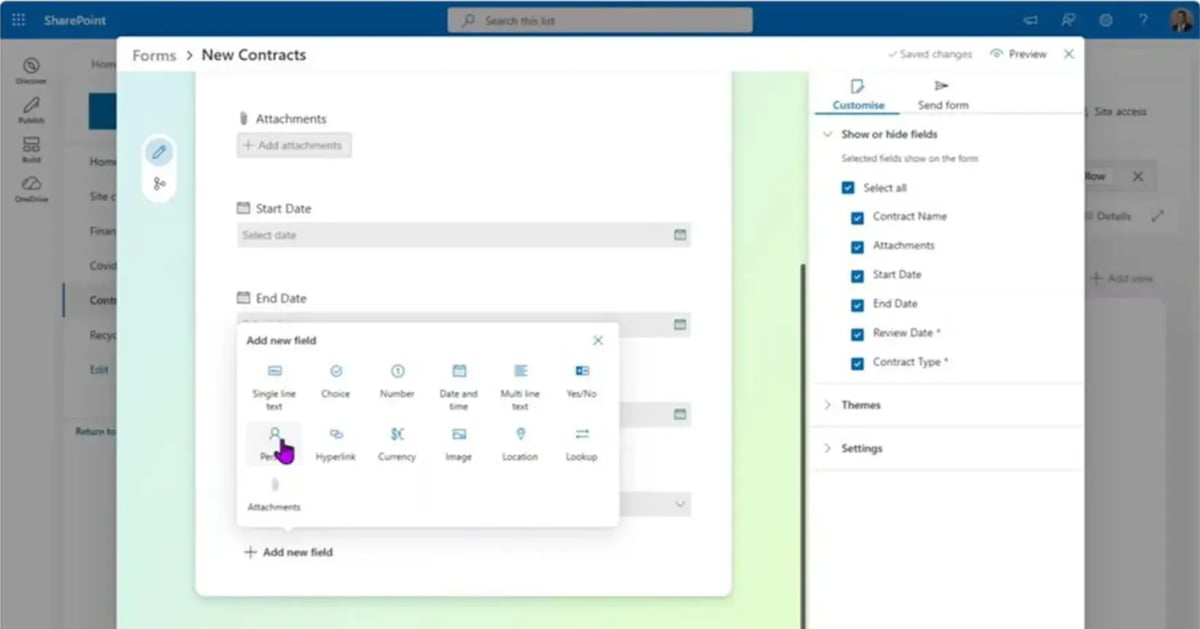
Task: Switch to the Customise tab
Action: (x=857, y=94)
